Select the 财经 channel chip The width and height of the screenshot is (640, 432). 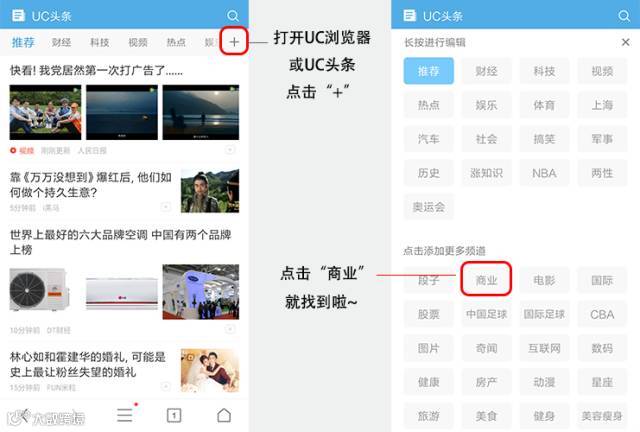tap(487, 71)
